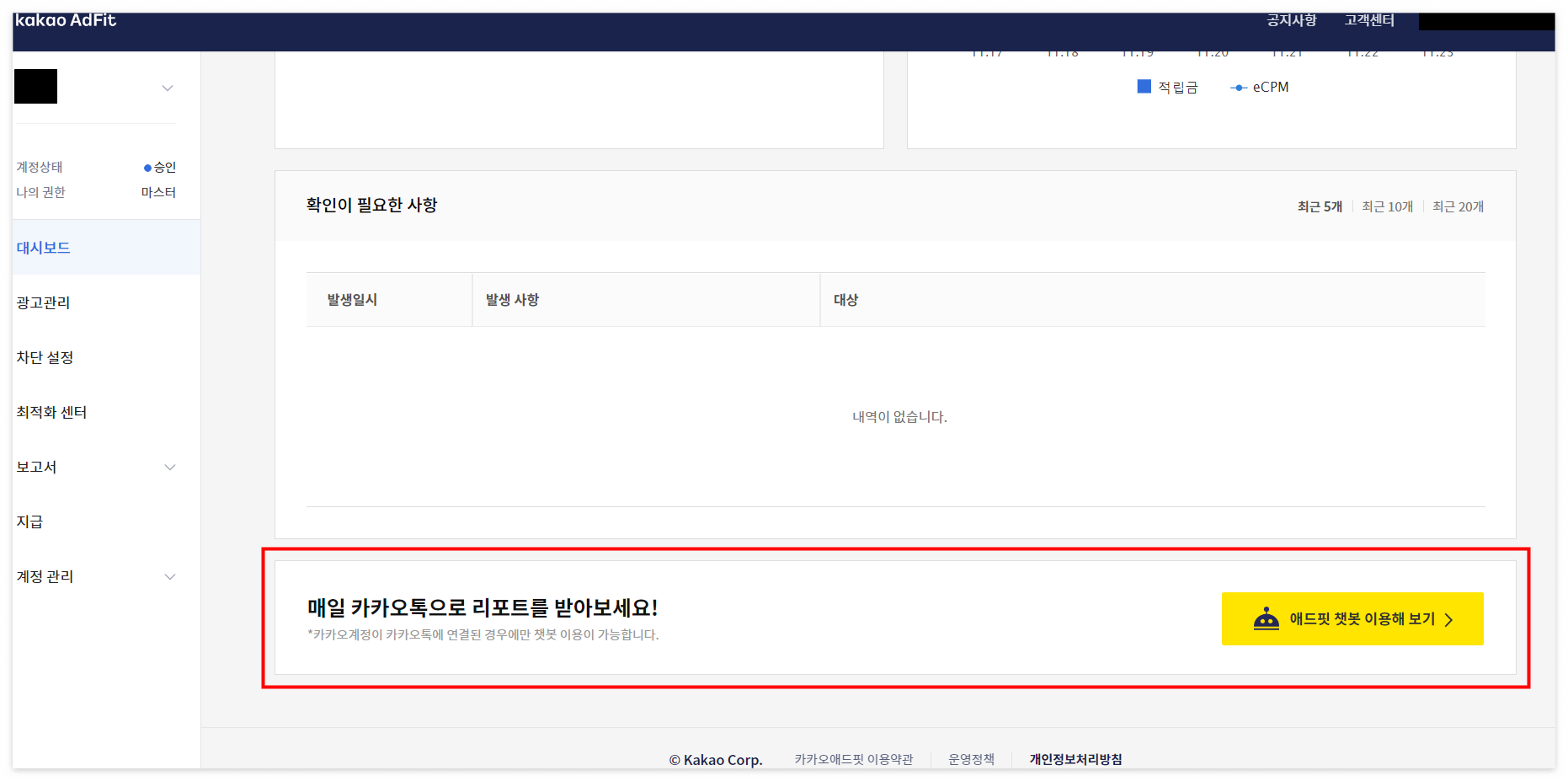Image resolution: width=1568 pixels, height=781 pixels.
Task: Click the 내역이 없습니다. message
Action: coord(899,416)
